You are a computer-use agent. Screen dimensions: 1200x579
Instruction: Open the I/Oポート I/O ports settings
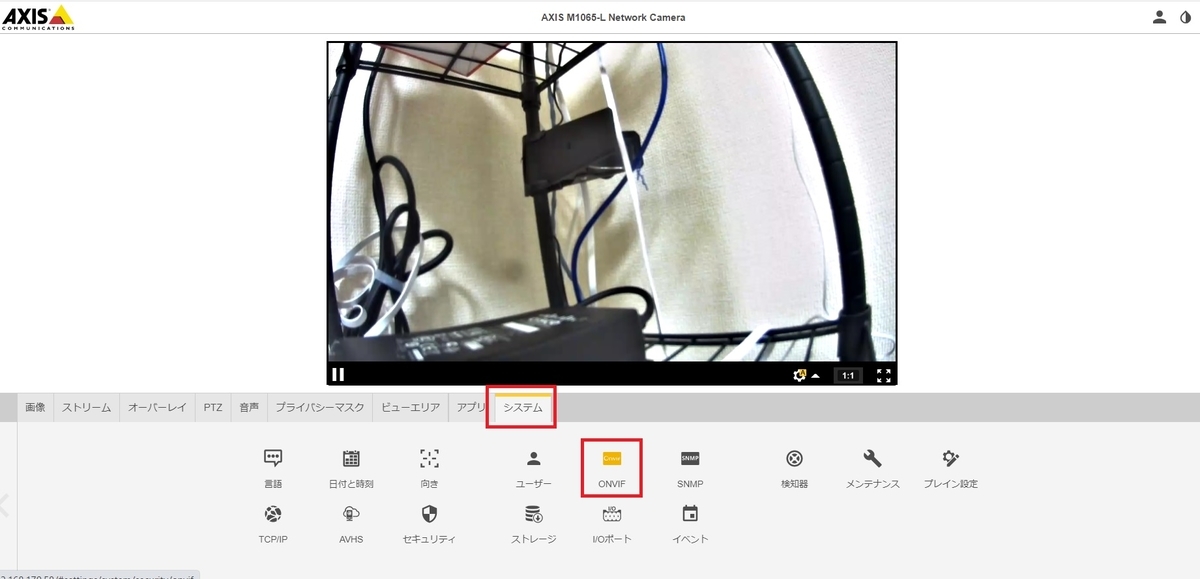point(612,523)
